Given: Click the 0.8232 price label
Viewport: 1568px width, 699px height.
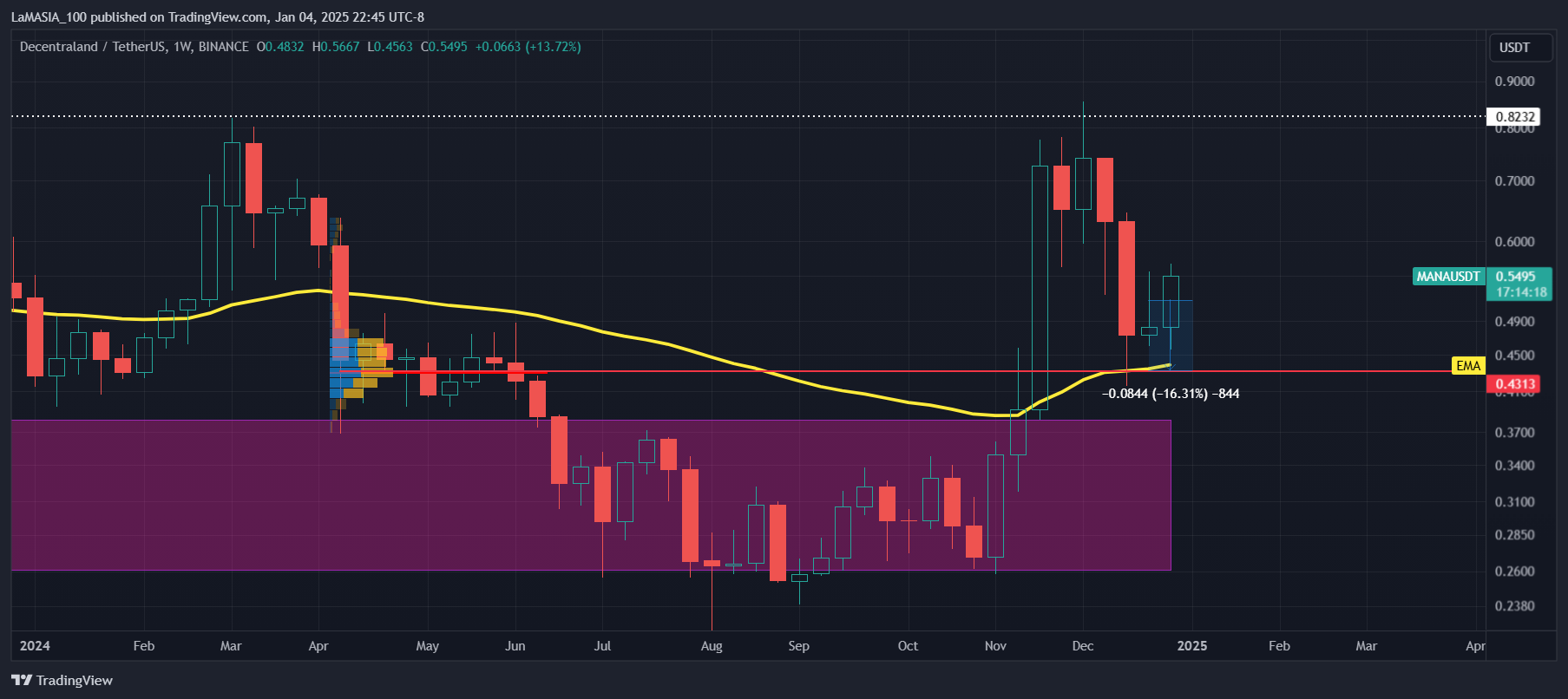Looking at the screenshot, I should point(1515,116).
